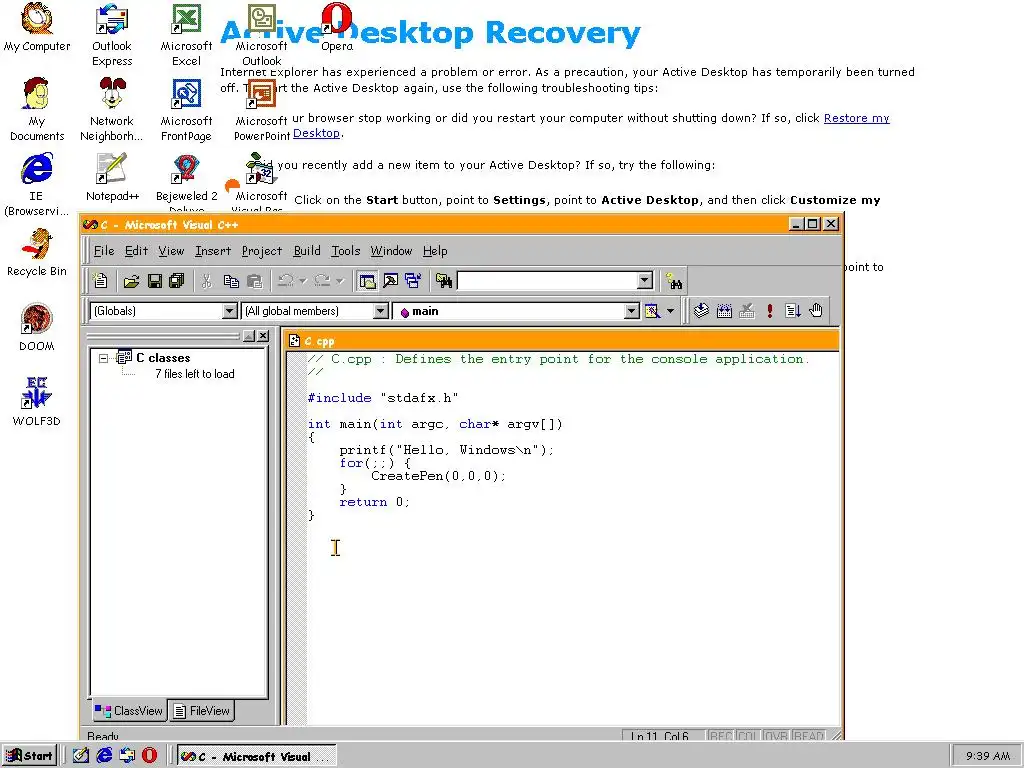Open the Find combo box dropdown

point(645,281)
